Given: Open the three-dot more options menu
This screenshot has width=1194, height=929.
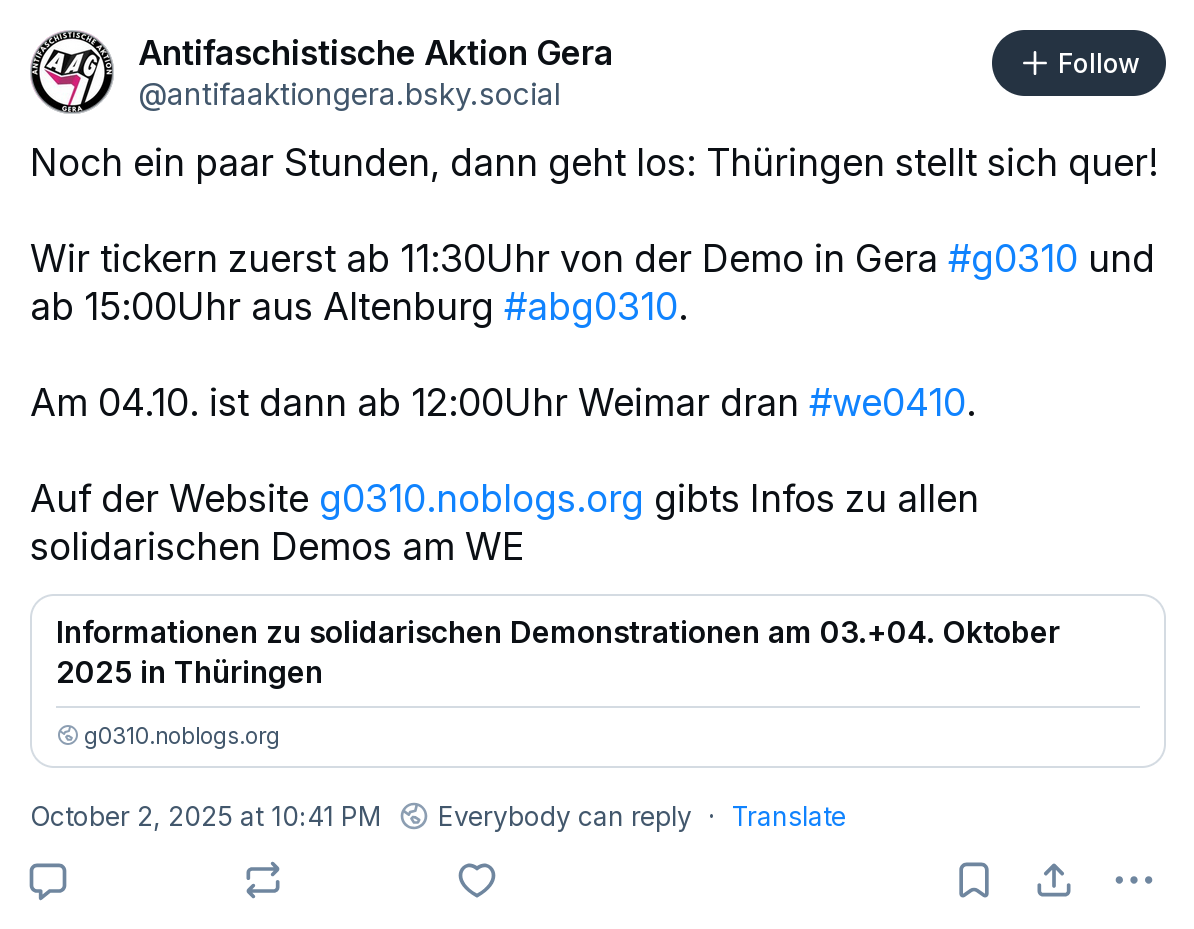Looking at the screenshot, I should (x=1133, y=881).
